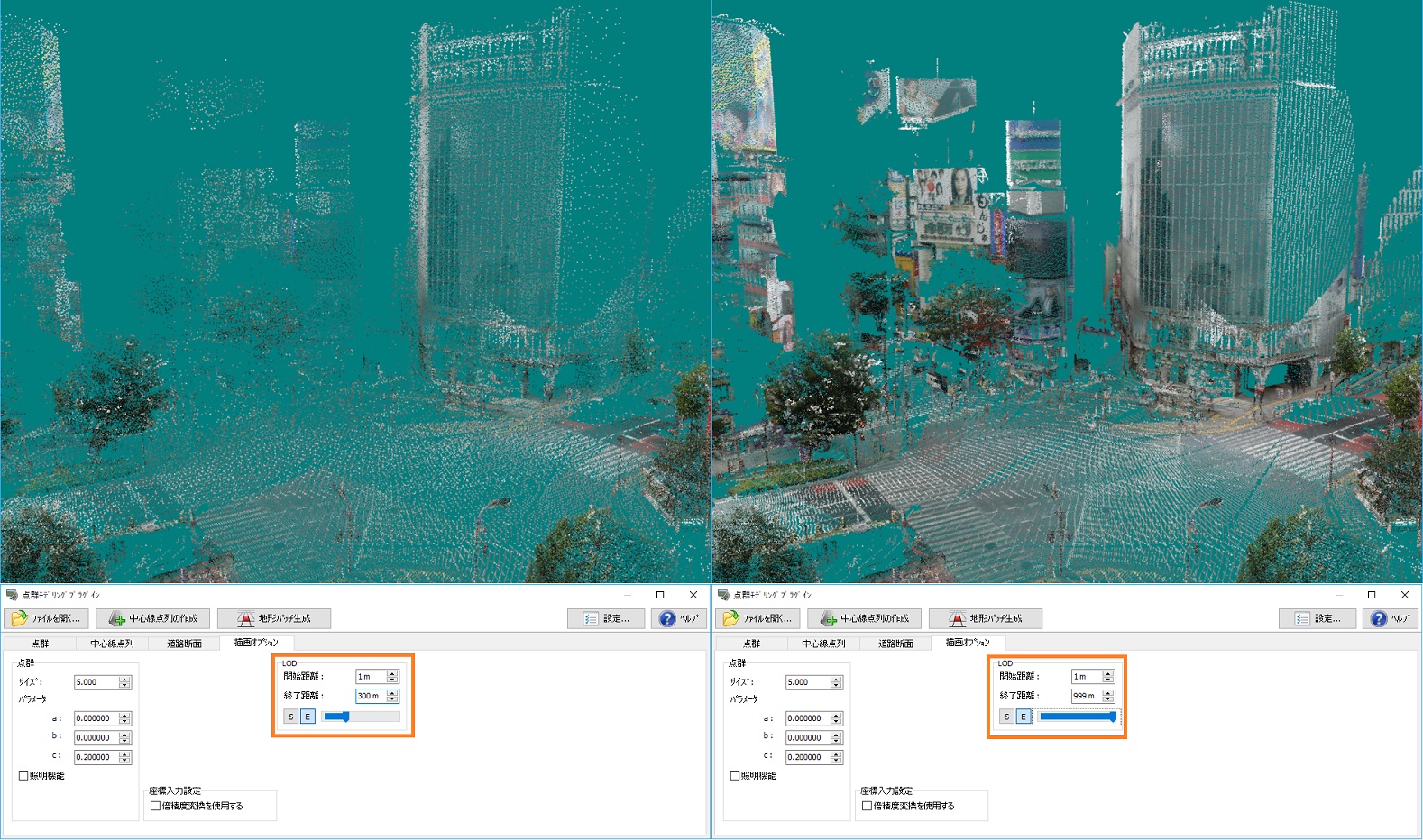Image resolution: width=1423 pixels, height=840 pixels.
Task: Increase サイズ with up arrow, right window
Action: click(837, 679)
